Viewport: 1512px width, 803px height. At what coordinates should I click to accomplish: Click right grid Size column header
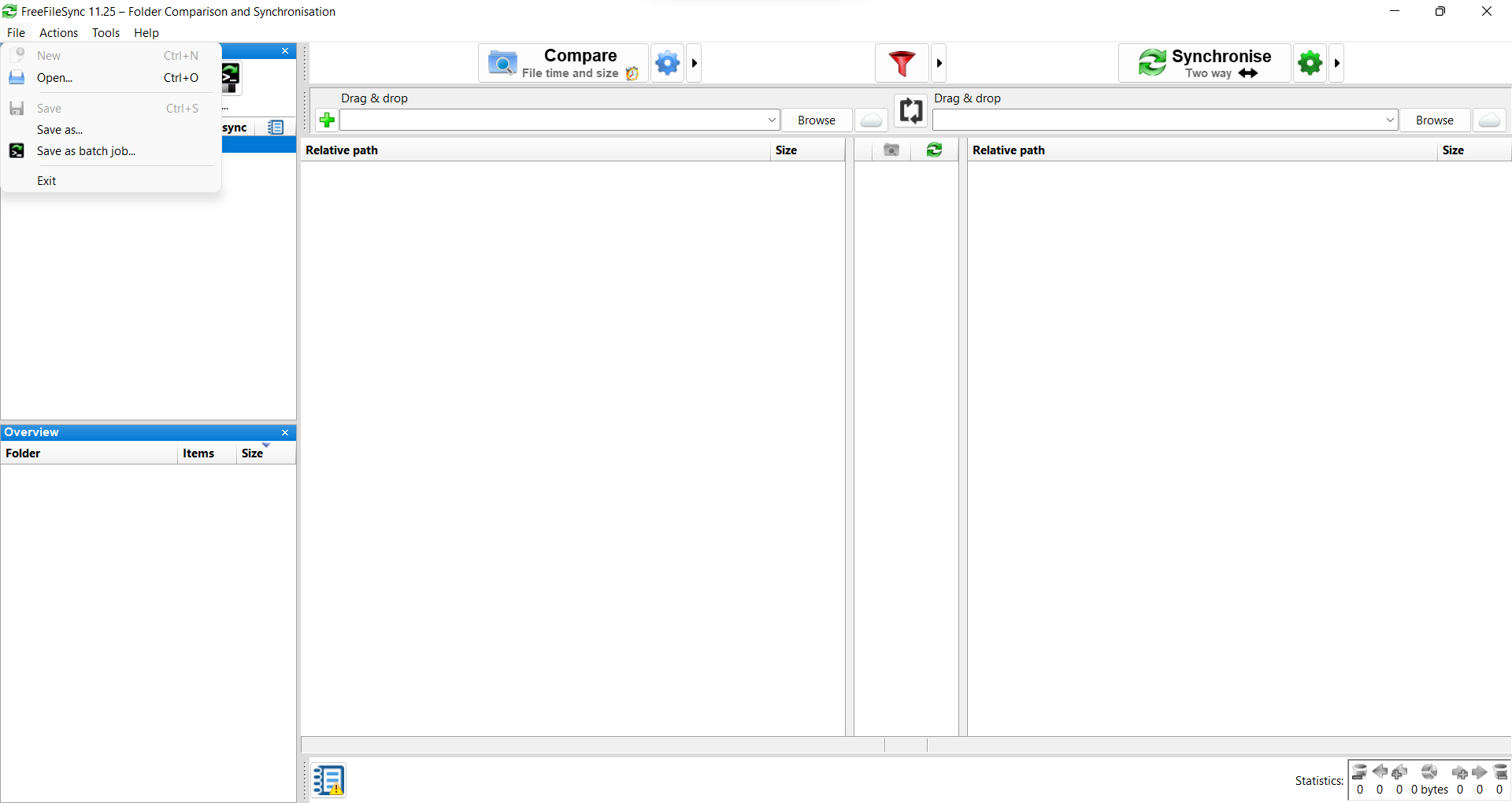pyautogui.click(x=1474, y=150)
